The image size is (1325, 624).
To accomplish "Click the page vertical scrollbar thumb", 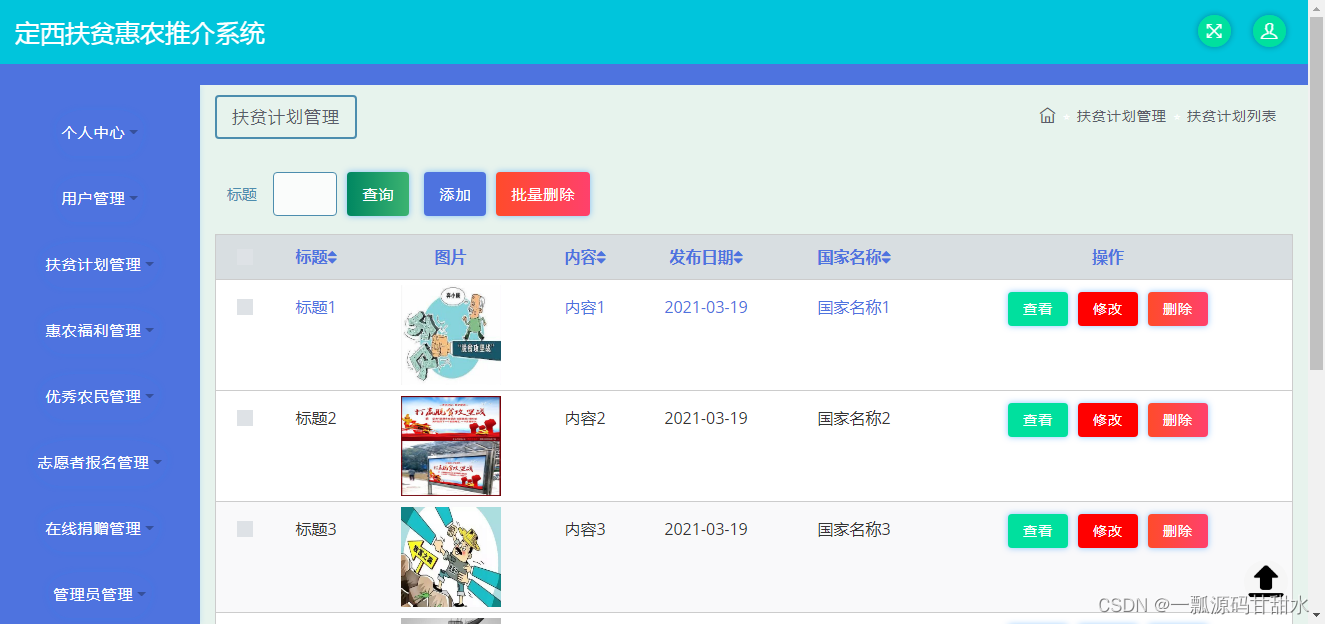I will point(1316,195).
